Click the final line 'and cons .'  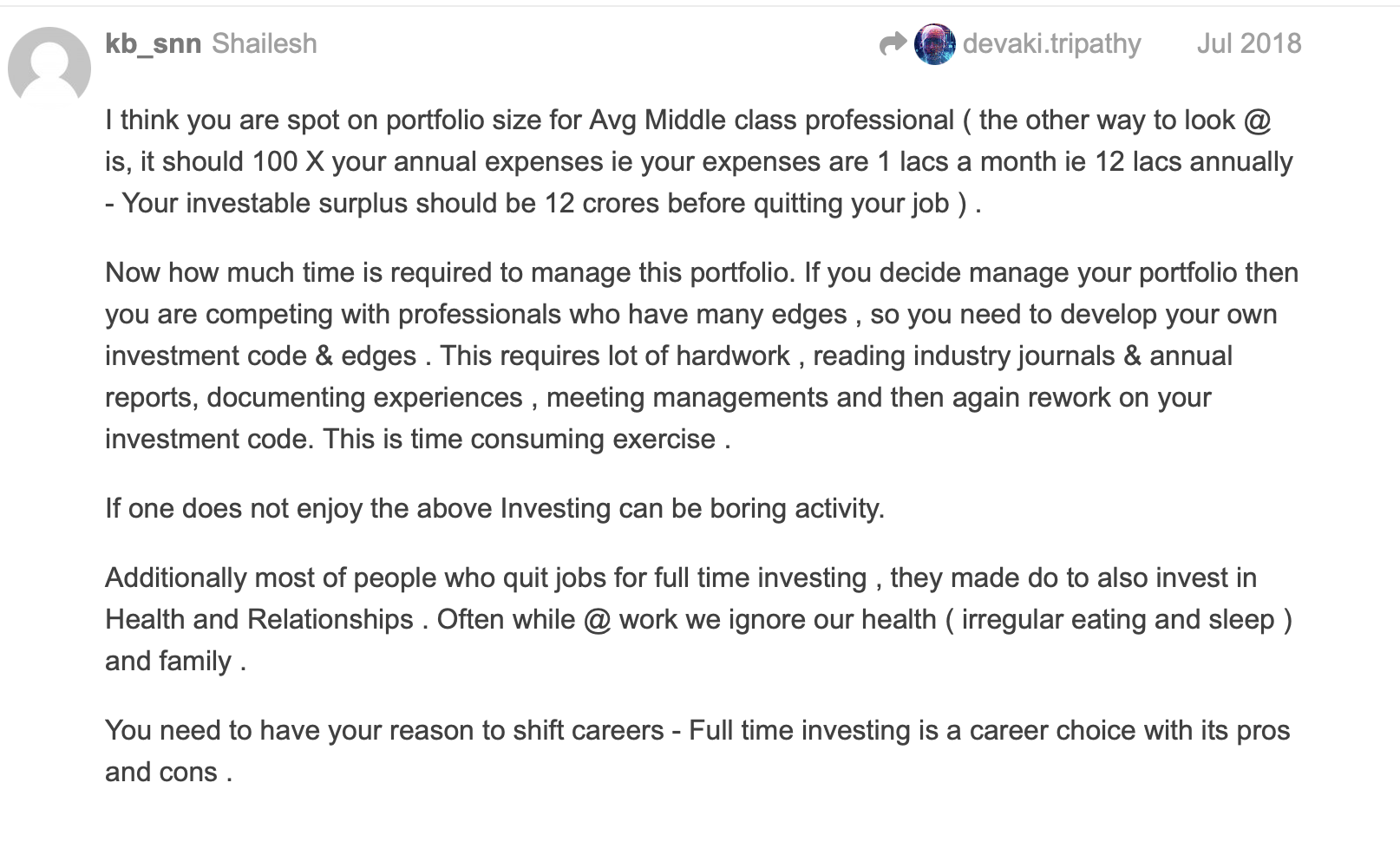pos(169,772)
